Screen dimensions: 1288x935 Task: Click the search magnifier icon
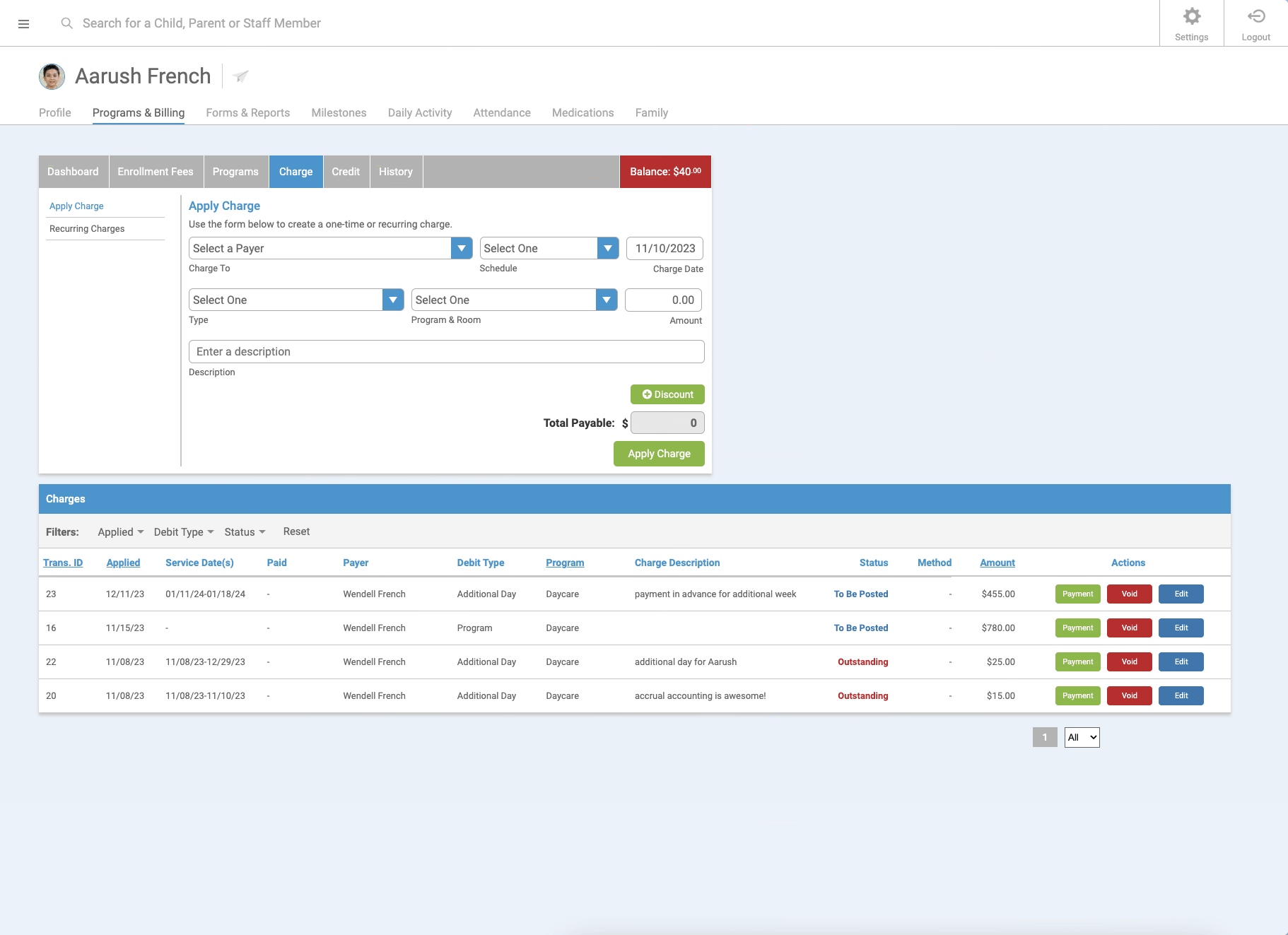pyautogui.click(x=67, y=23)
